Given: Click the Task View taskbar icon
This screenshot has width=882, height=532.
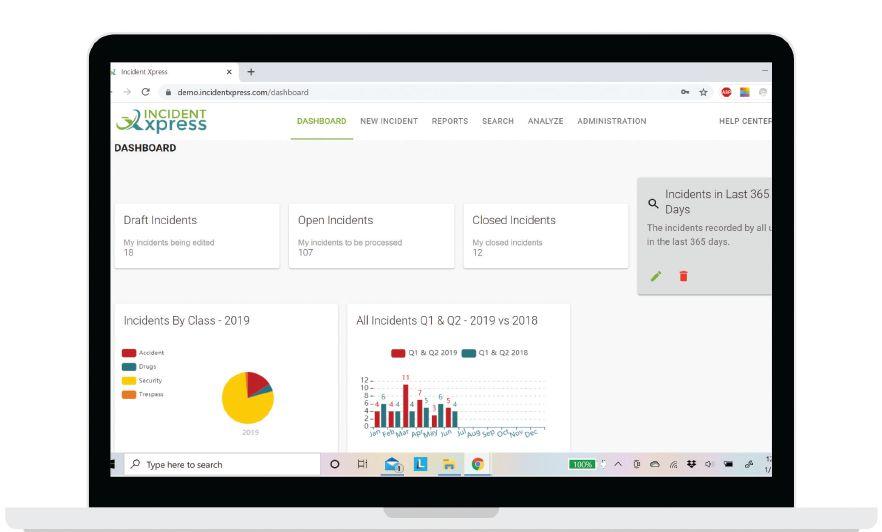Looking at the screenshot, I should [363, 464].
